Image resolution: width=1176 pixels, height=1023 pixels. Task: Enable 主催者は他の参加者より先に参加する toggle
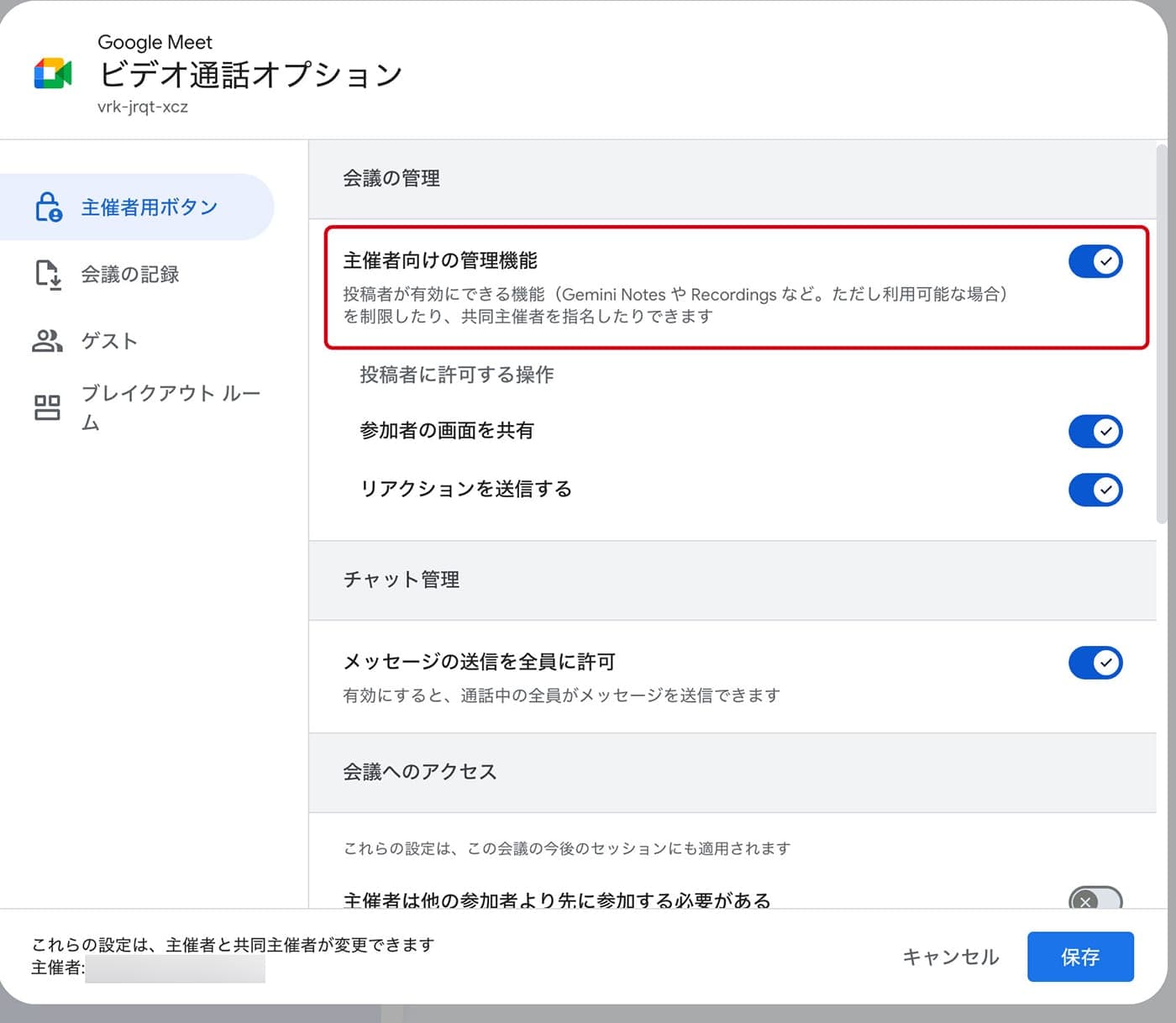click(1095, 900)
